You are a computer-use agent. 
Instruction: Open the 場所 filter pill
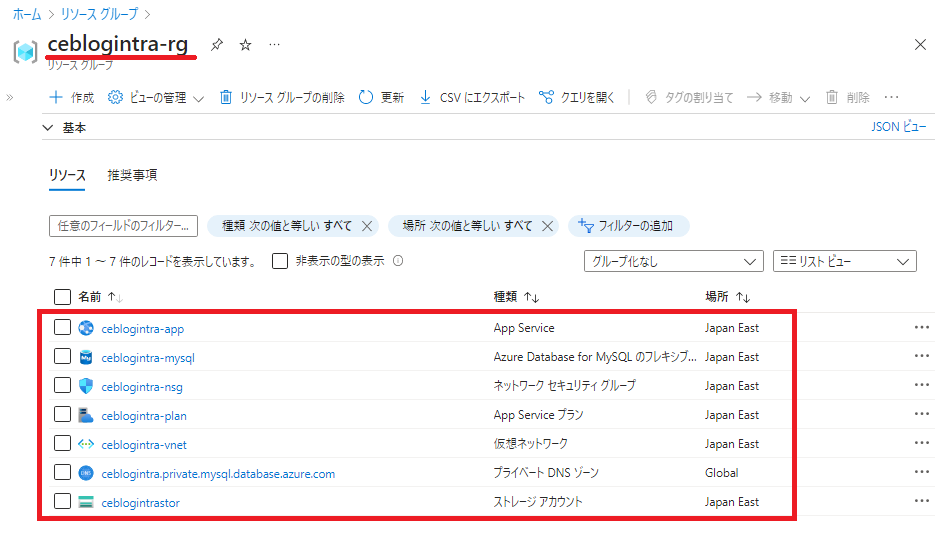467,226
